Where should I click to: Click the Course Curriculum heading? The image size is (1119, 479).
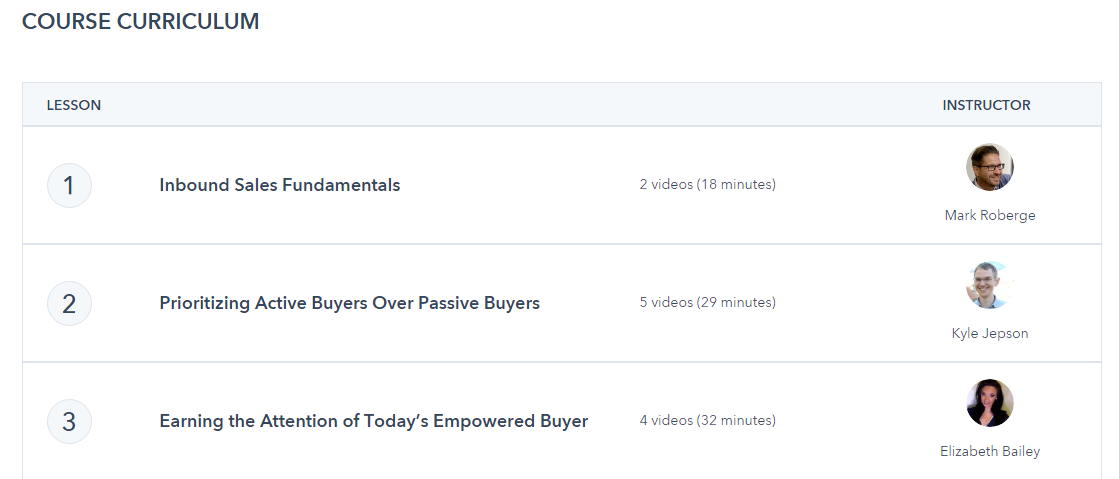coord(140,22)
